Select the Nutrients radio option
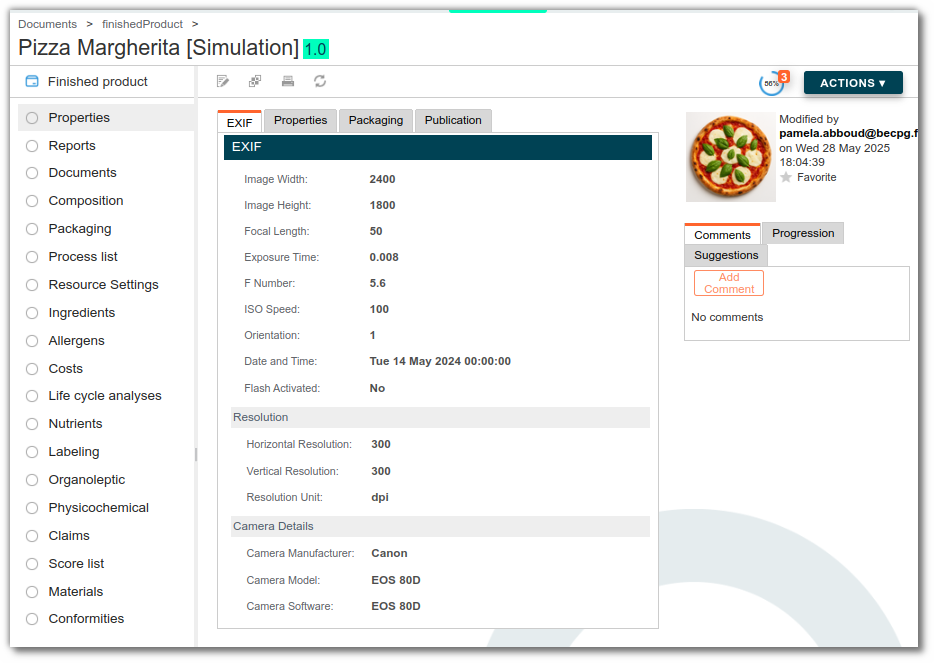 (32, 424)
